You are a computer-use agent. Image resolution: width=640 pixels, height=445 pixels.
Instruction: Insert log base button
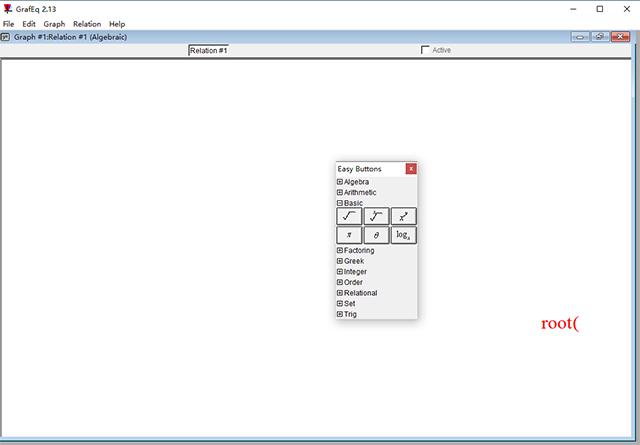(x=404, y=235)
